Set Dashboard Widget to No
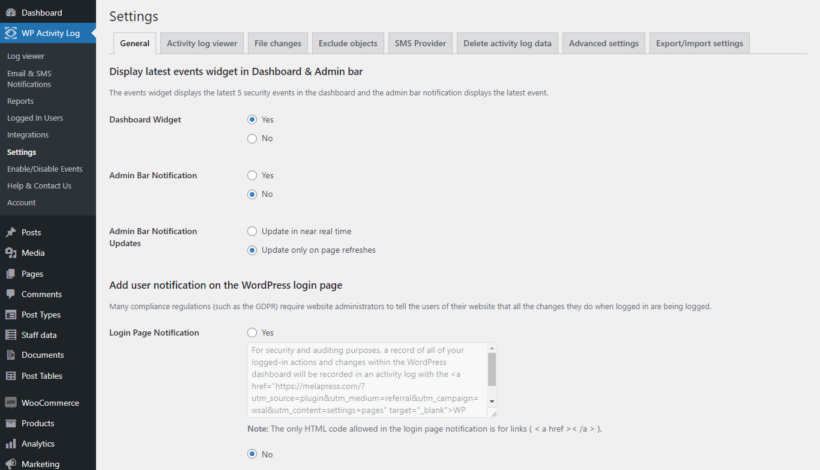The width and height of the screenshot is (820, 470). coord(252,138)
